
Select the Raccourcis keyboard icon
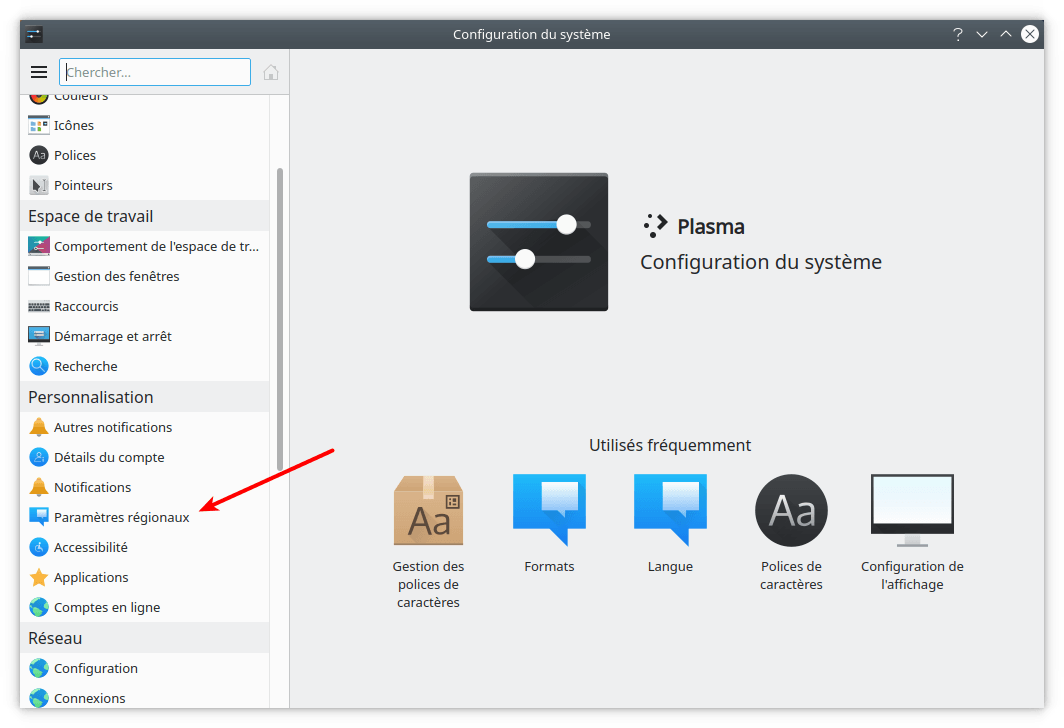pos(39,307)
